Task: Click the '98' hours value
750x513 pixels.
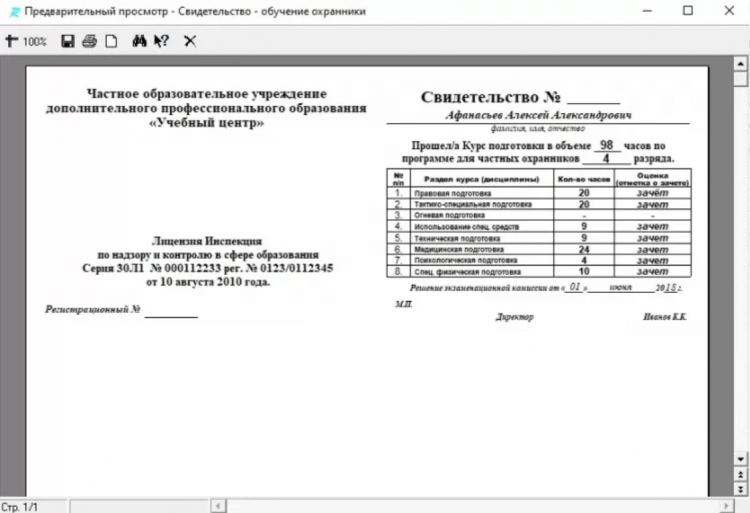Action: (x=606, y=145)
